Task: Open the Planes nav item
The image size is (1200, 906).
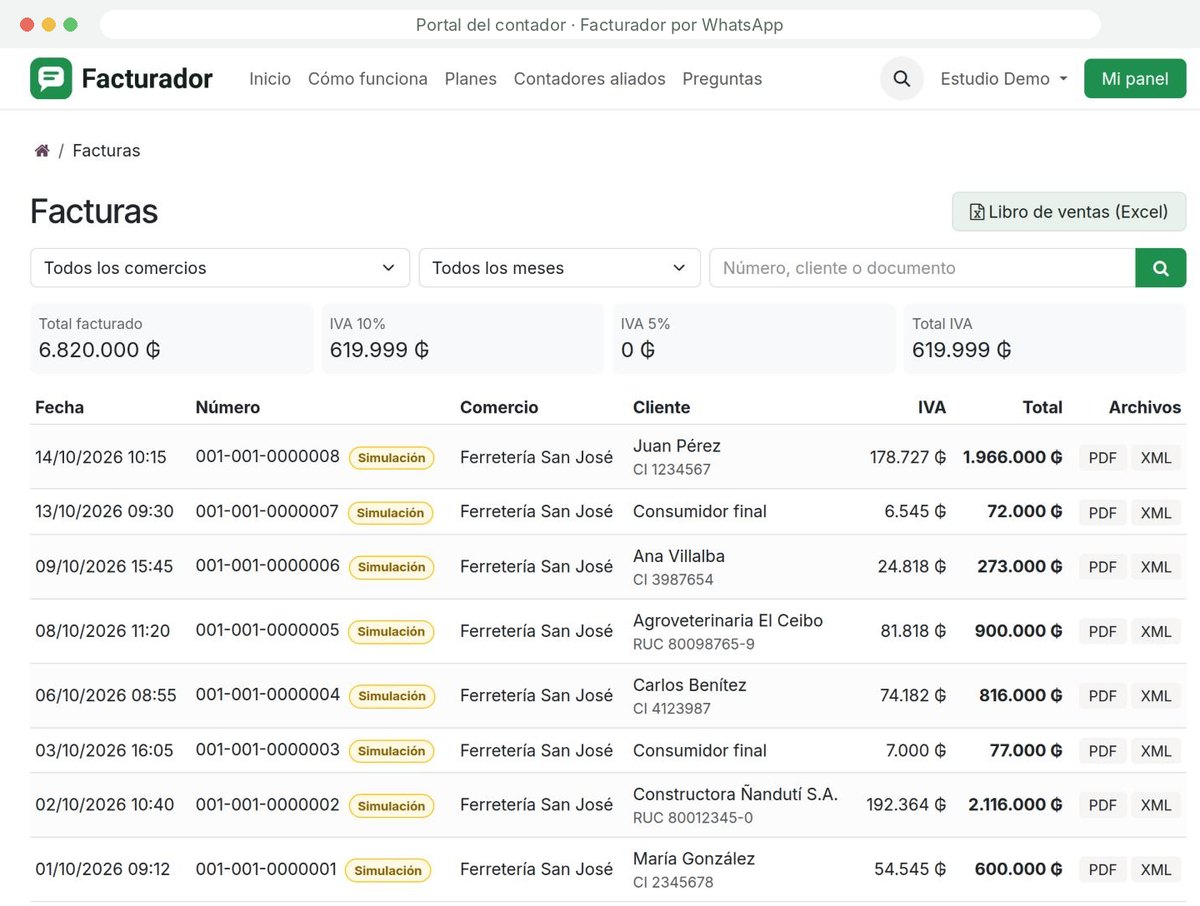Action: (x=471, y=79)
